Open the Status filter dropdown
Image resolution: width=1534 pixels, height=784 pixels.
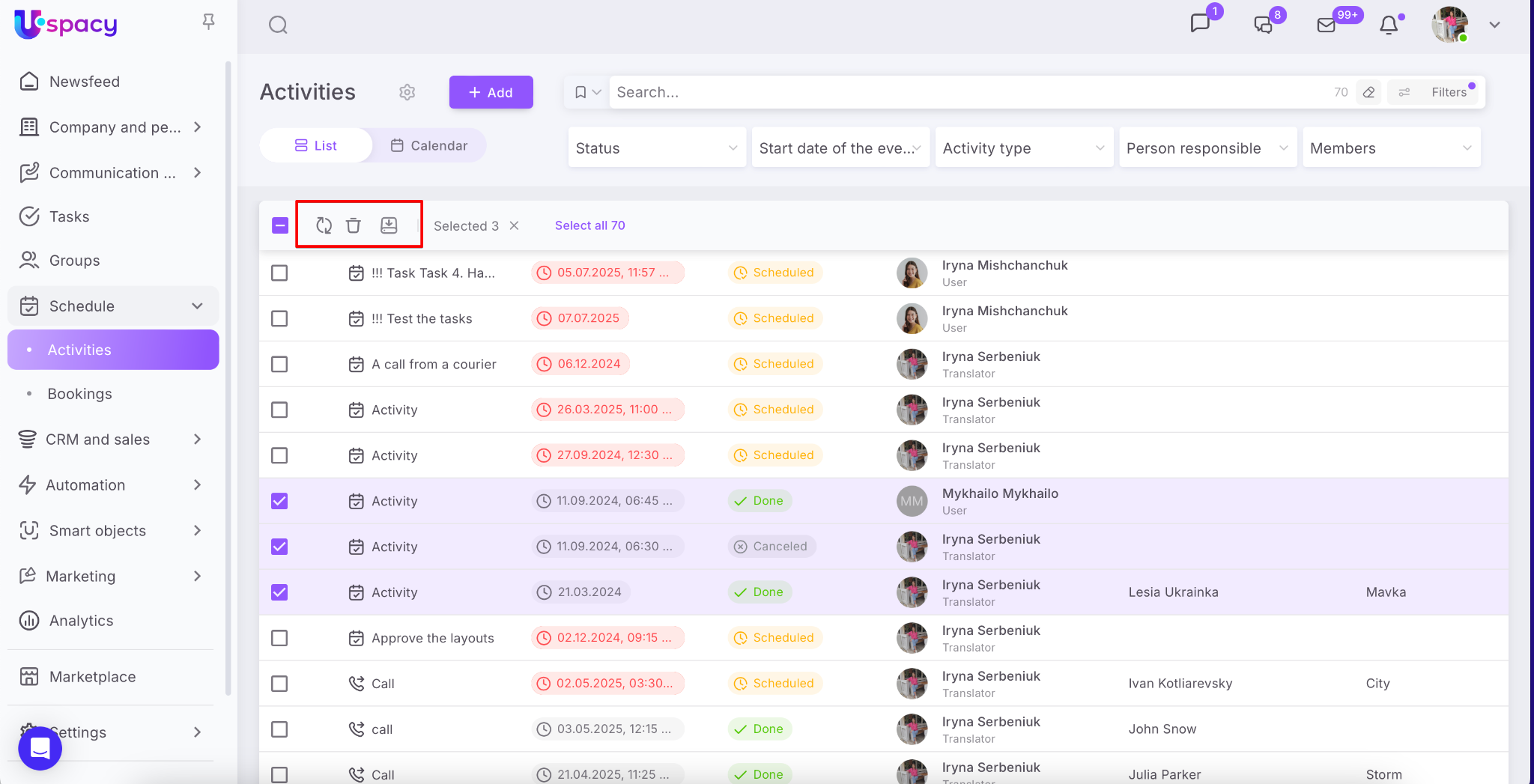656,148
